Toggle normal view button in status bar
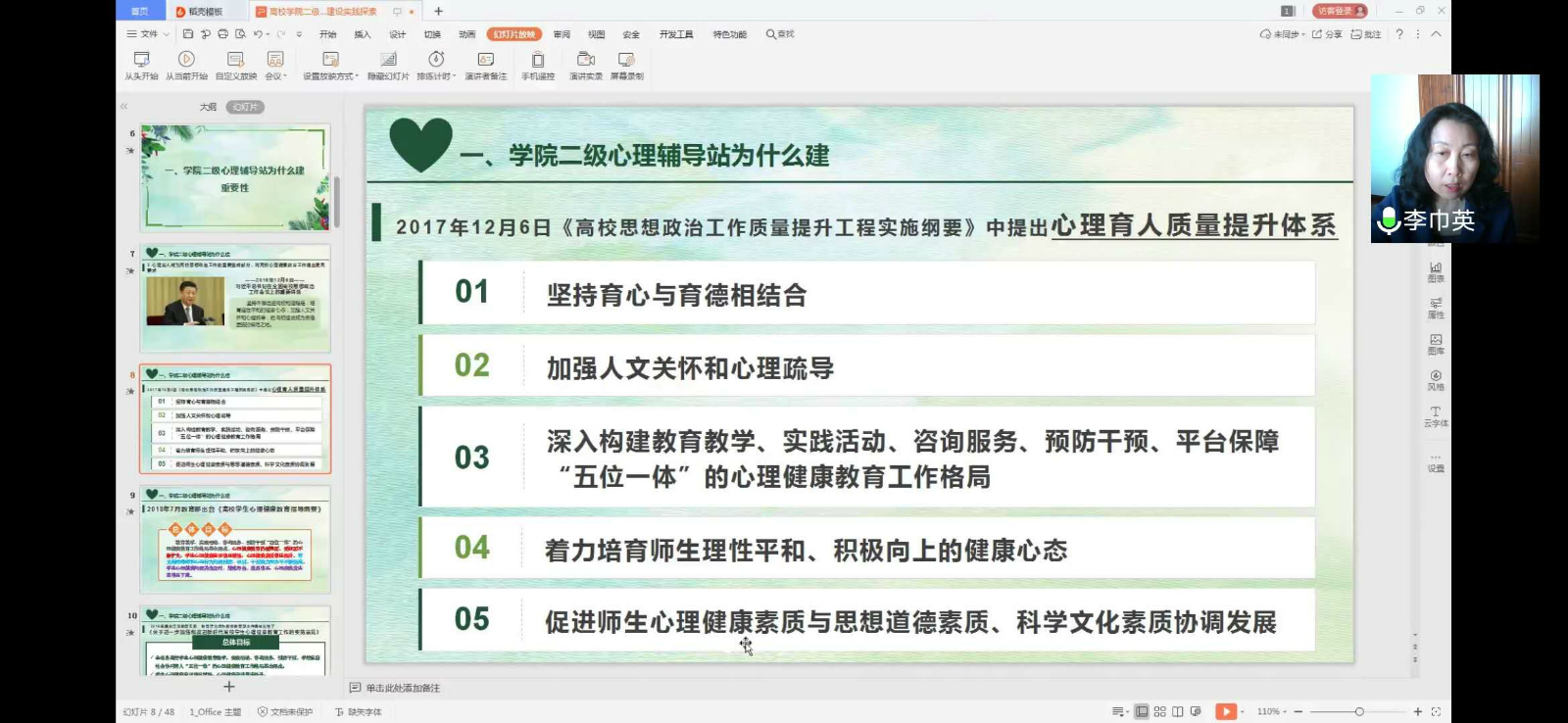Screen dimensions: 1568x723 (x=1142, y=712)
